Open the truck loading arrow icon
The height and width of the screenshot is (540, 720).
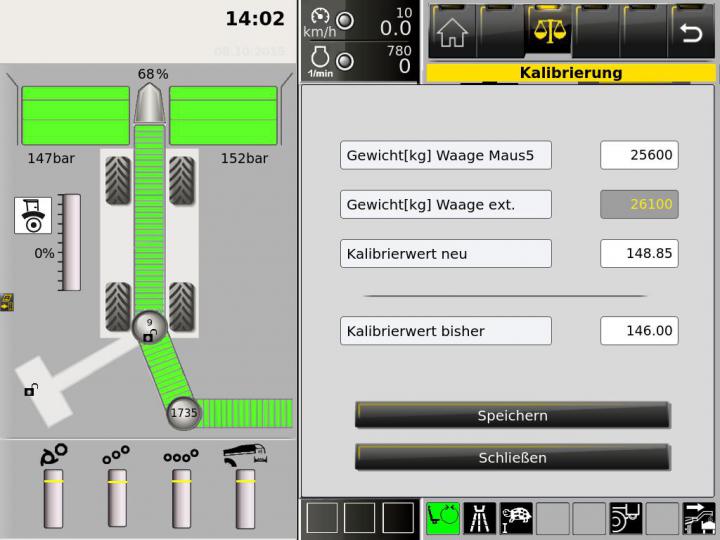pos(699,517)
